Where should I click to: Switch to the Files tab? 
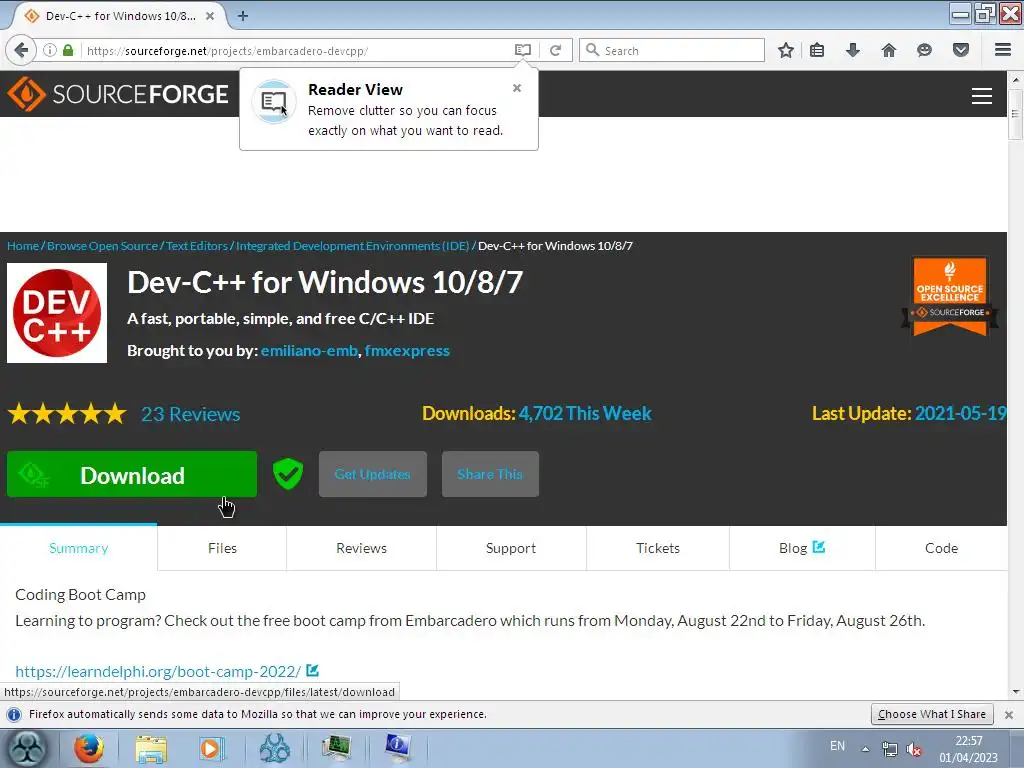click(x=222, y=548)
